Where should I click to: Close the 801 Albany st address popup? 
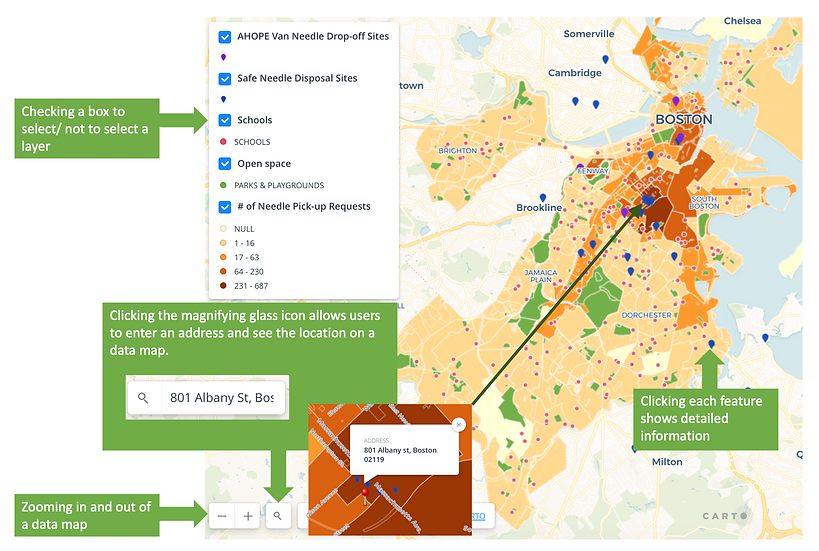(x=459, y=425)
